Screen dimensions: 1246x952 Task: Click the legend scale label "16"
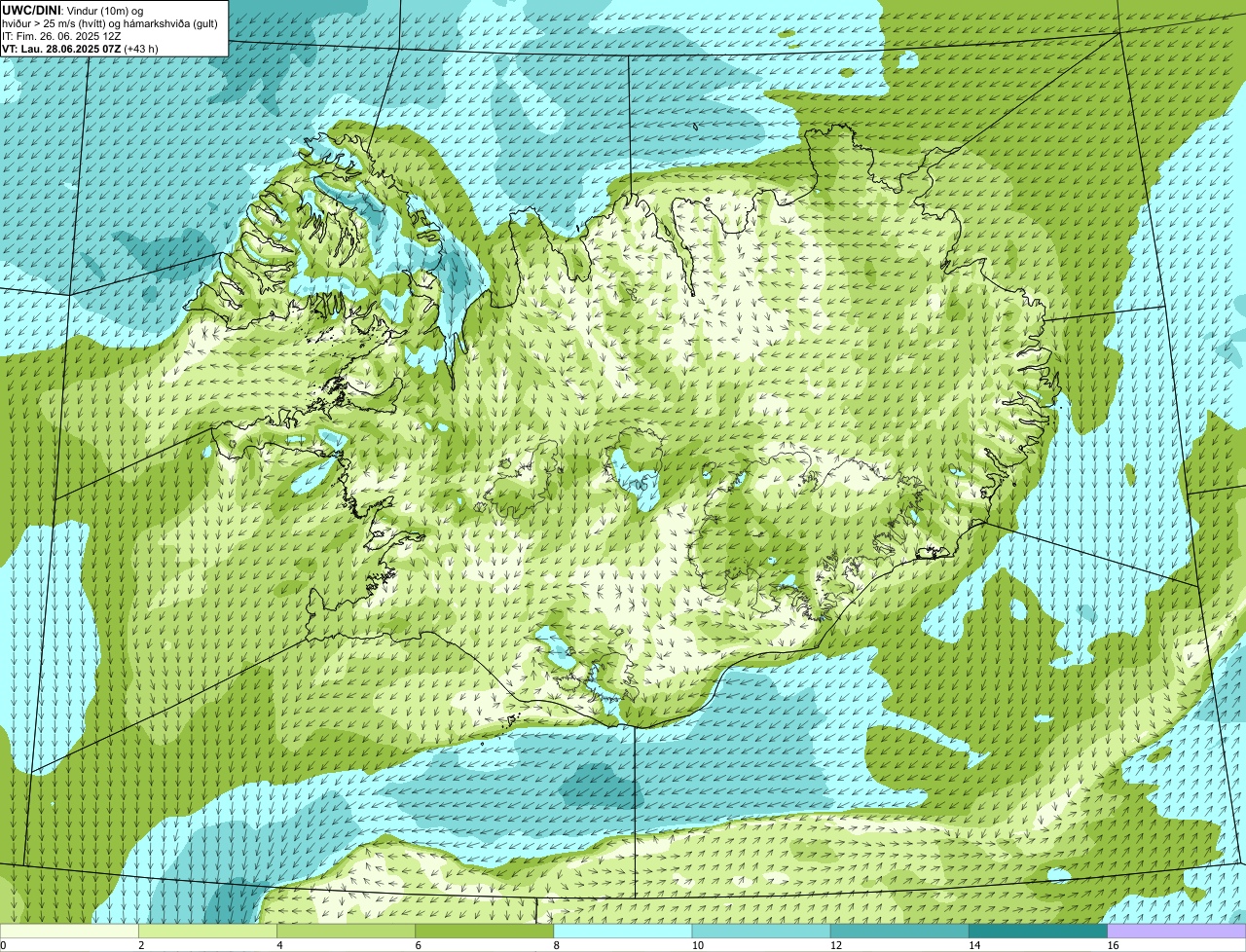click(1113, 945)
